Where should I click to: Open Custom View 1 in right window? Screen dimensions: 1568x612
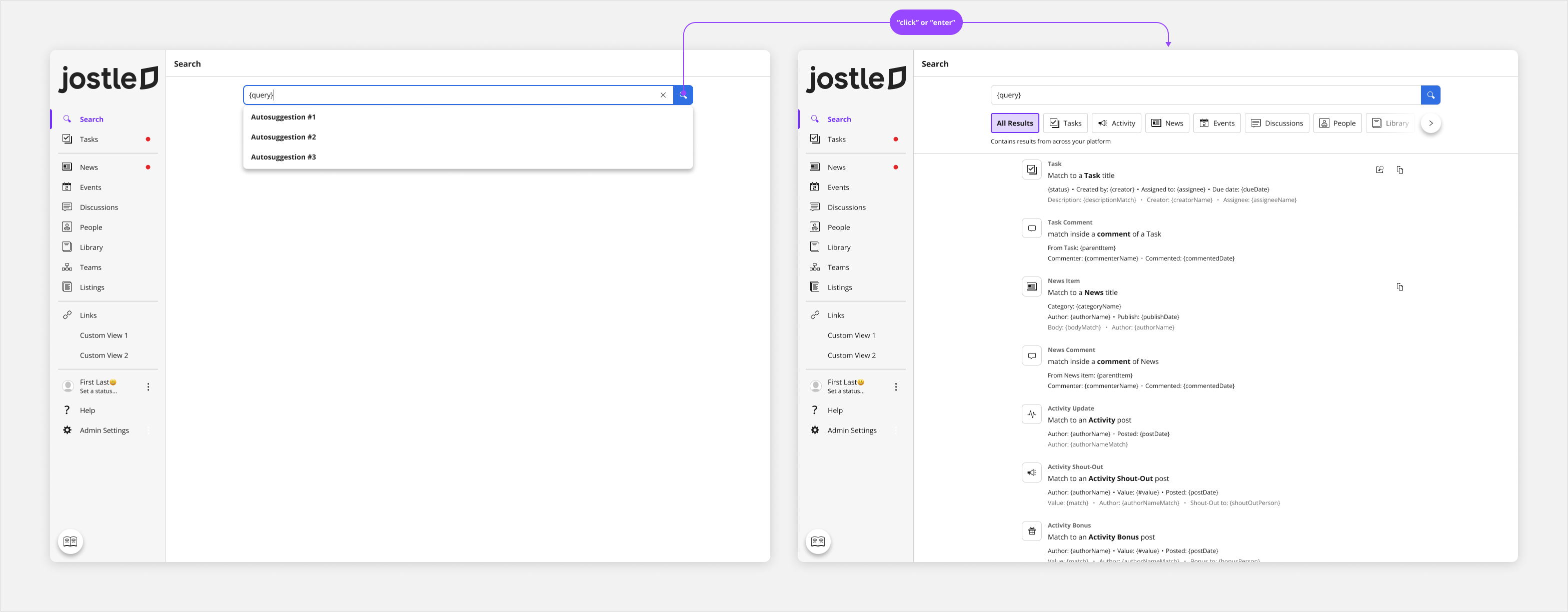[x=855, y=335]
